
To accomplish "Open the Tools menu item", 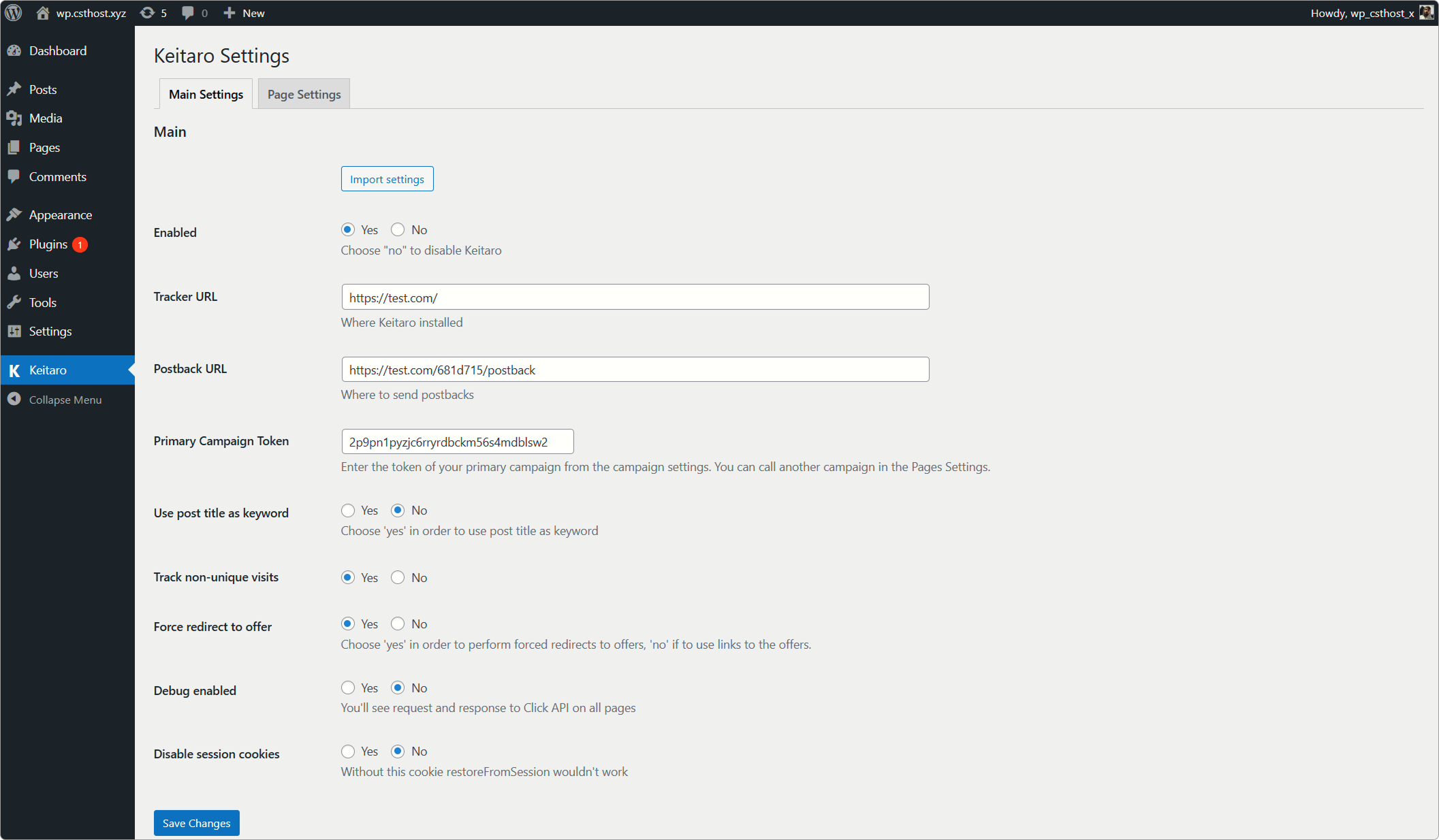I will (67, 303).
